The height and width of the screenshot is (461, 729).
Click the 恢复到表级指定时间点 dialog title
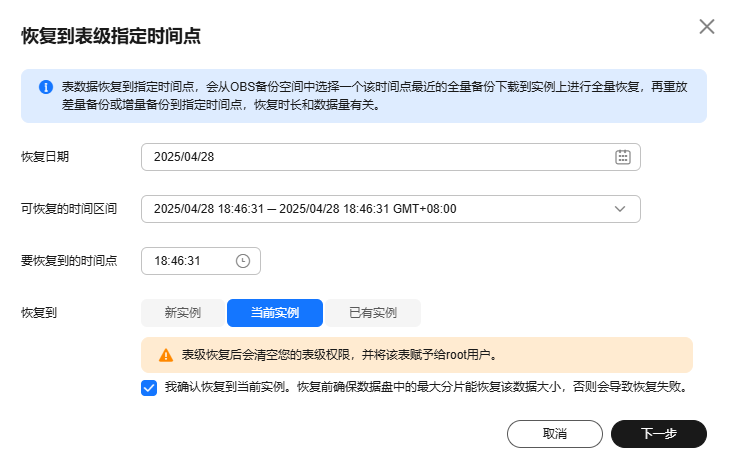[x=111, y=36]
